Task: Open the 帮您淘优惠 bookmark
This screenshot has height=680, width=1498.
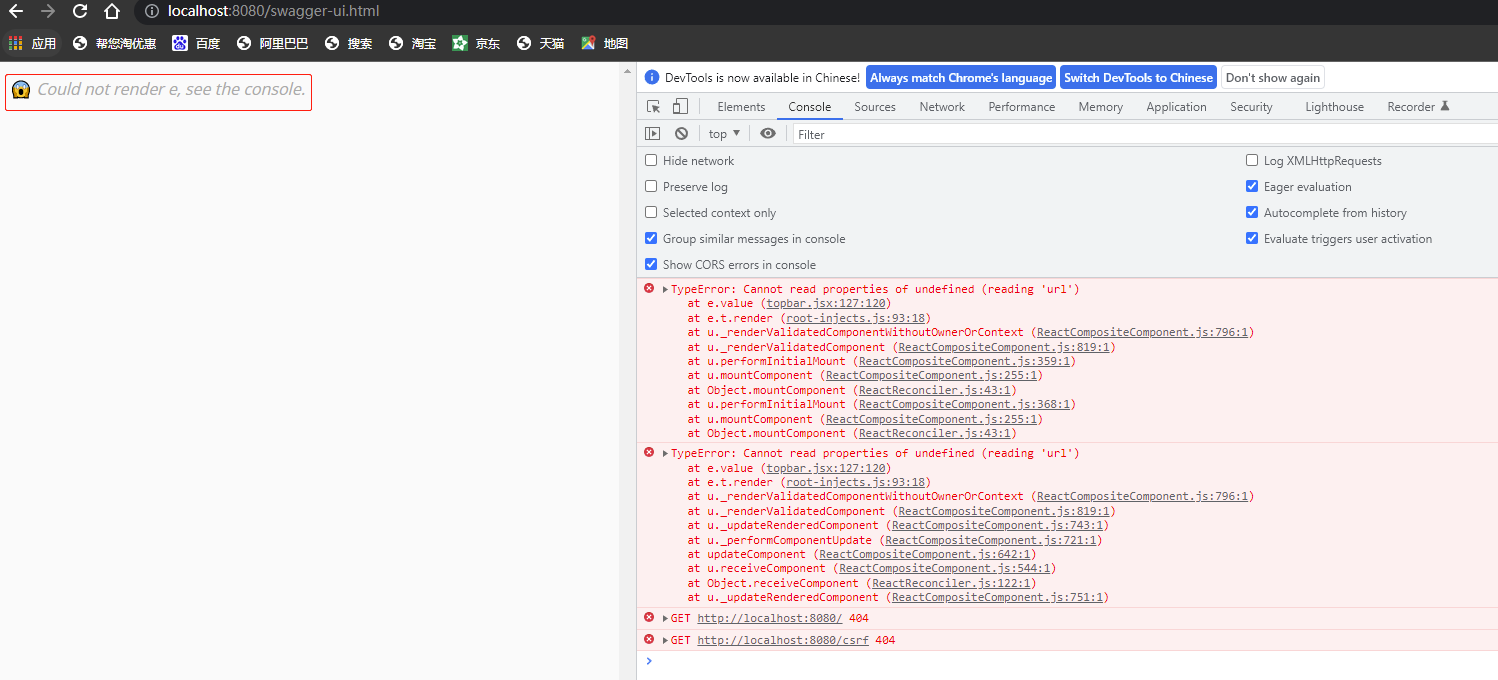Action: pyautogui.click(x=114, y=43)
